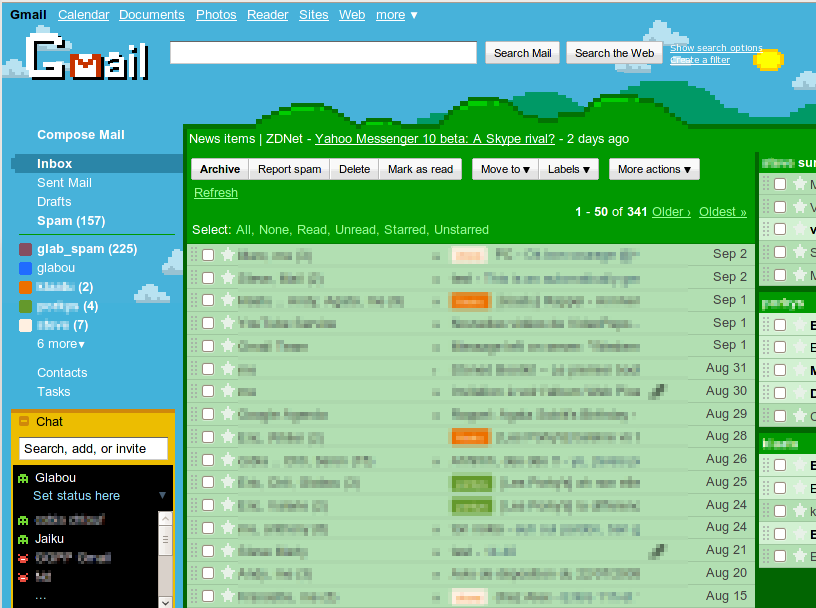
Task: Open the chat status dropdown arrow
Action: pyautogui.click(x=162, y=496)
